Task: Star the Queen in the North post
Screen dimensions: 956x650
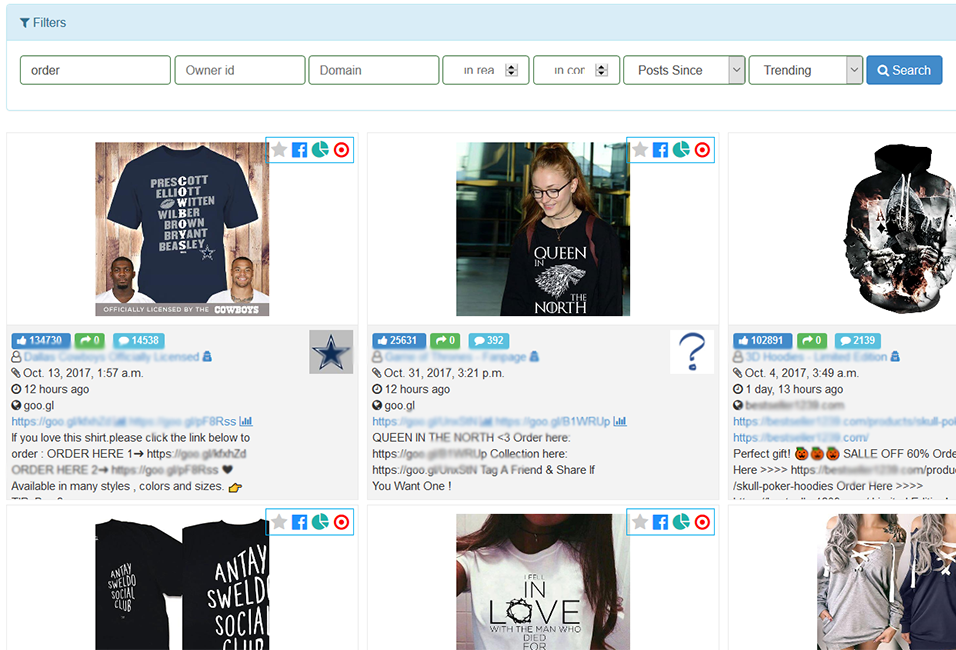Action: pos(640,149)
